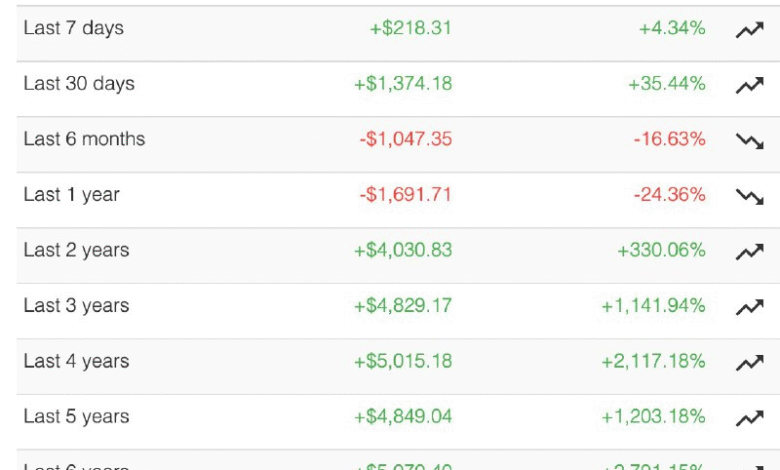The width and height of the screenshot is (780, 470).
Task: Click the +$5,015.18 change amount
Action: (x=403, y=361)
